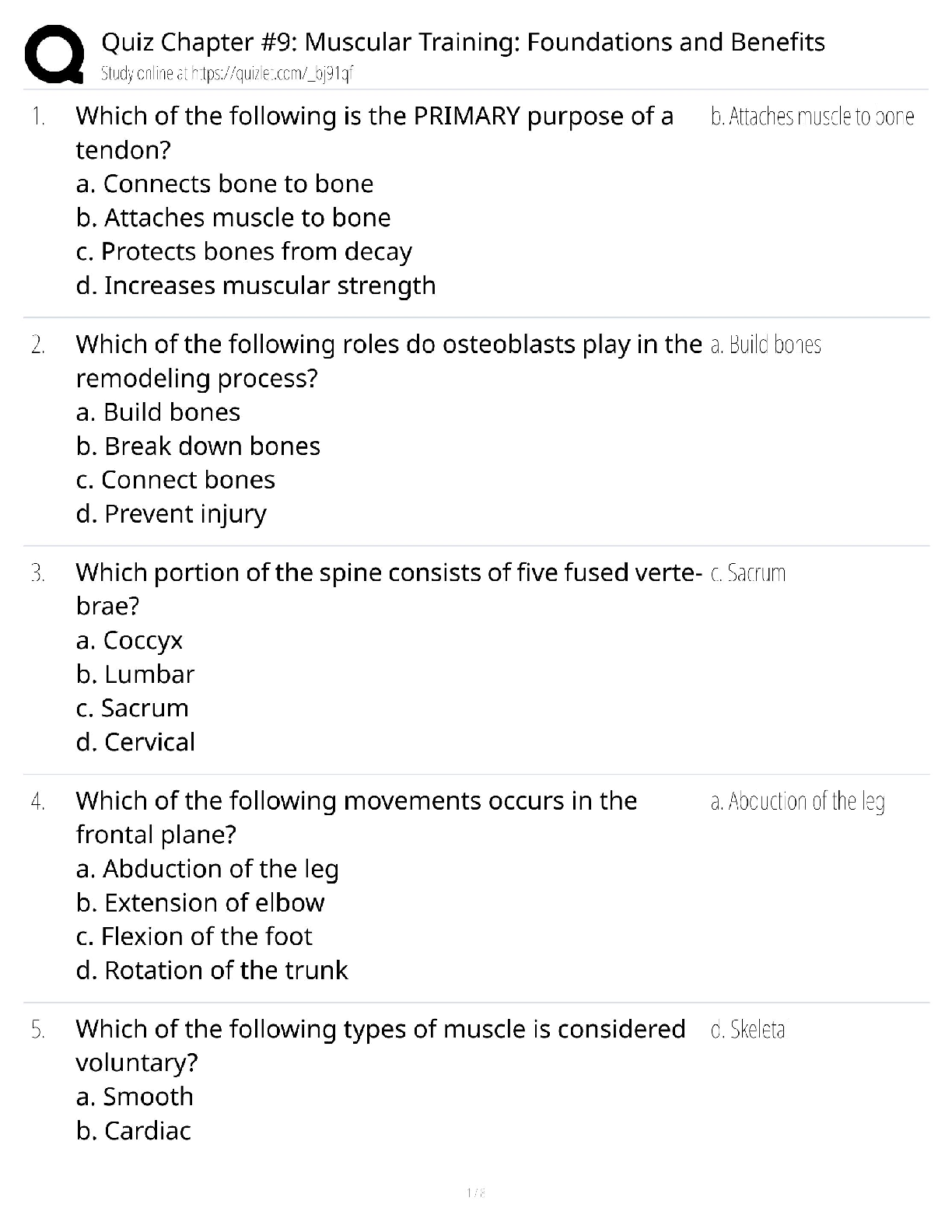Select 'c. Sacrum' in the options list
Screen dimensions: 952x1232
coord(132,709)
